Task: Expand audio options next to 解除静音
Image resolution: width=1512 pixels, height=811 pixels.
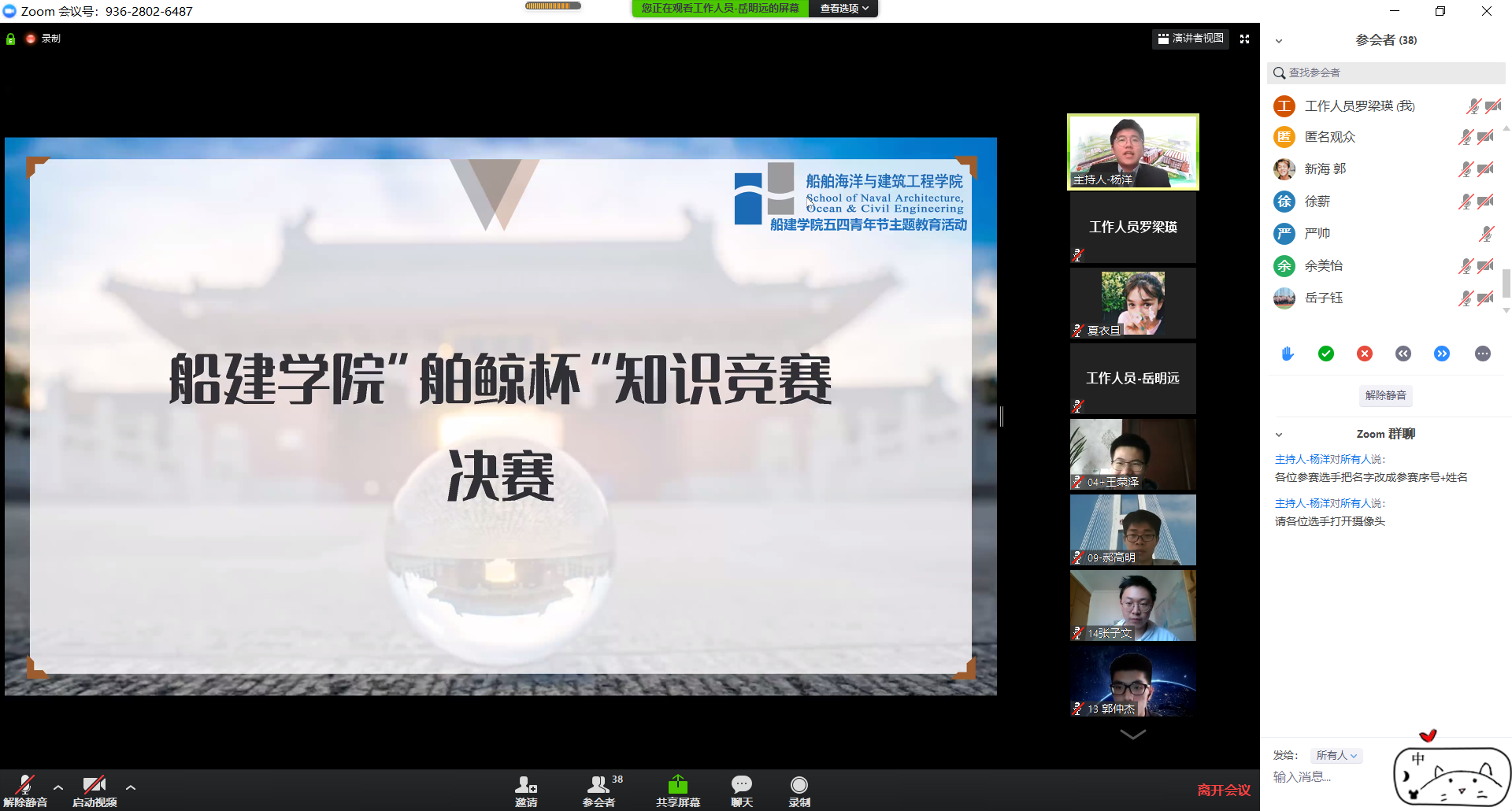Action: point(57,787)
